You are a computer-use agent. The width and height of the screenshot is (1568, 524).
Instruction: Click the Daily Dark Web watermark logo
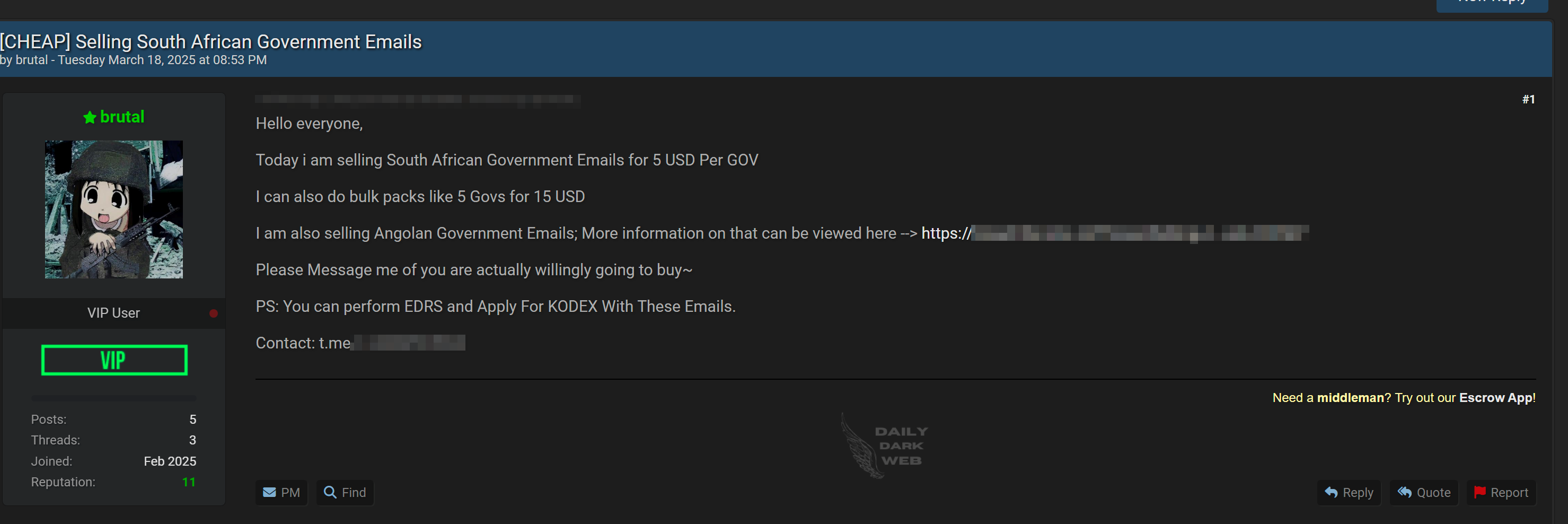tap(884, 446)
